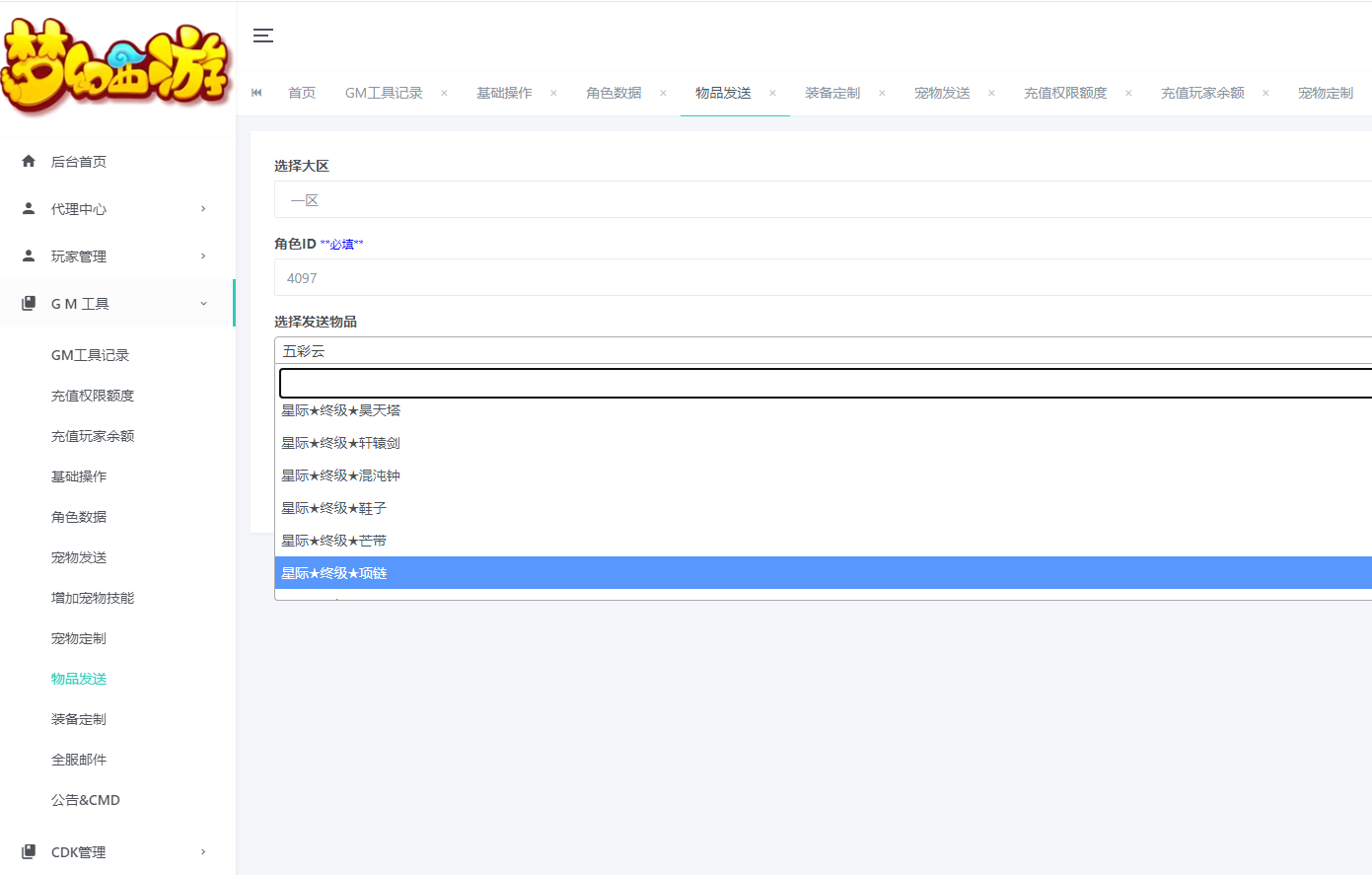Click the tab scroll-back arrow icon
The image size is (1372, 875).
[x=257, y=93]
